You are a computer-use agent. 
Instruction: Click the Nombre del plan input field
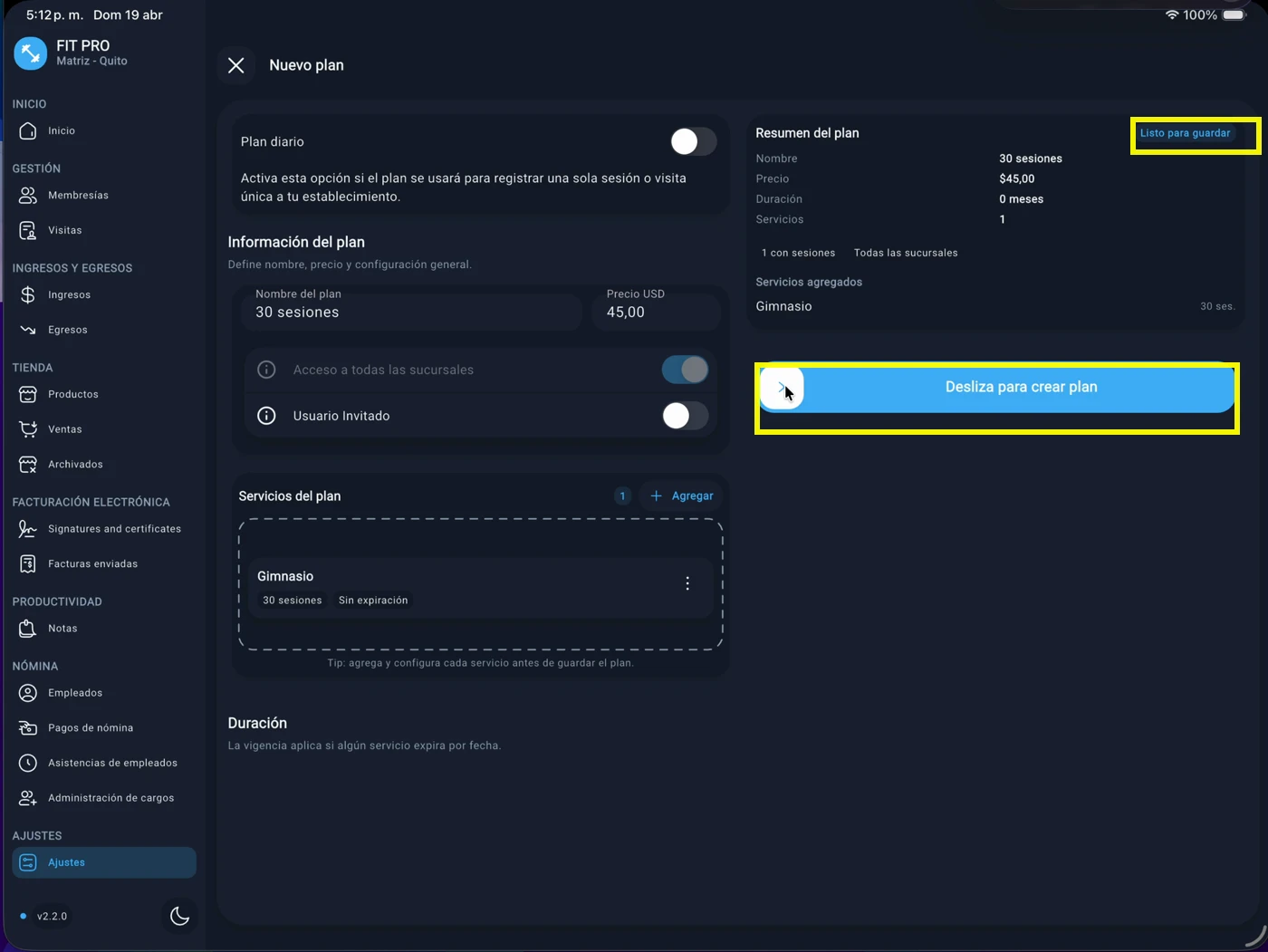click(x=412, y=313)
